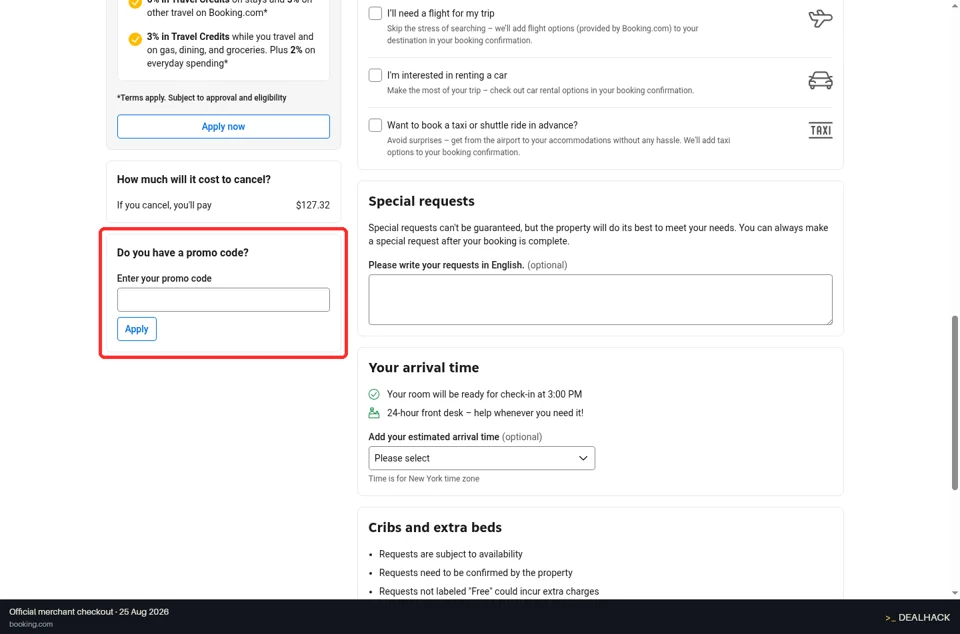Click the booking.com text in bottom bar

pos(31,624)
